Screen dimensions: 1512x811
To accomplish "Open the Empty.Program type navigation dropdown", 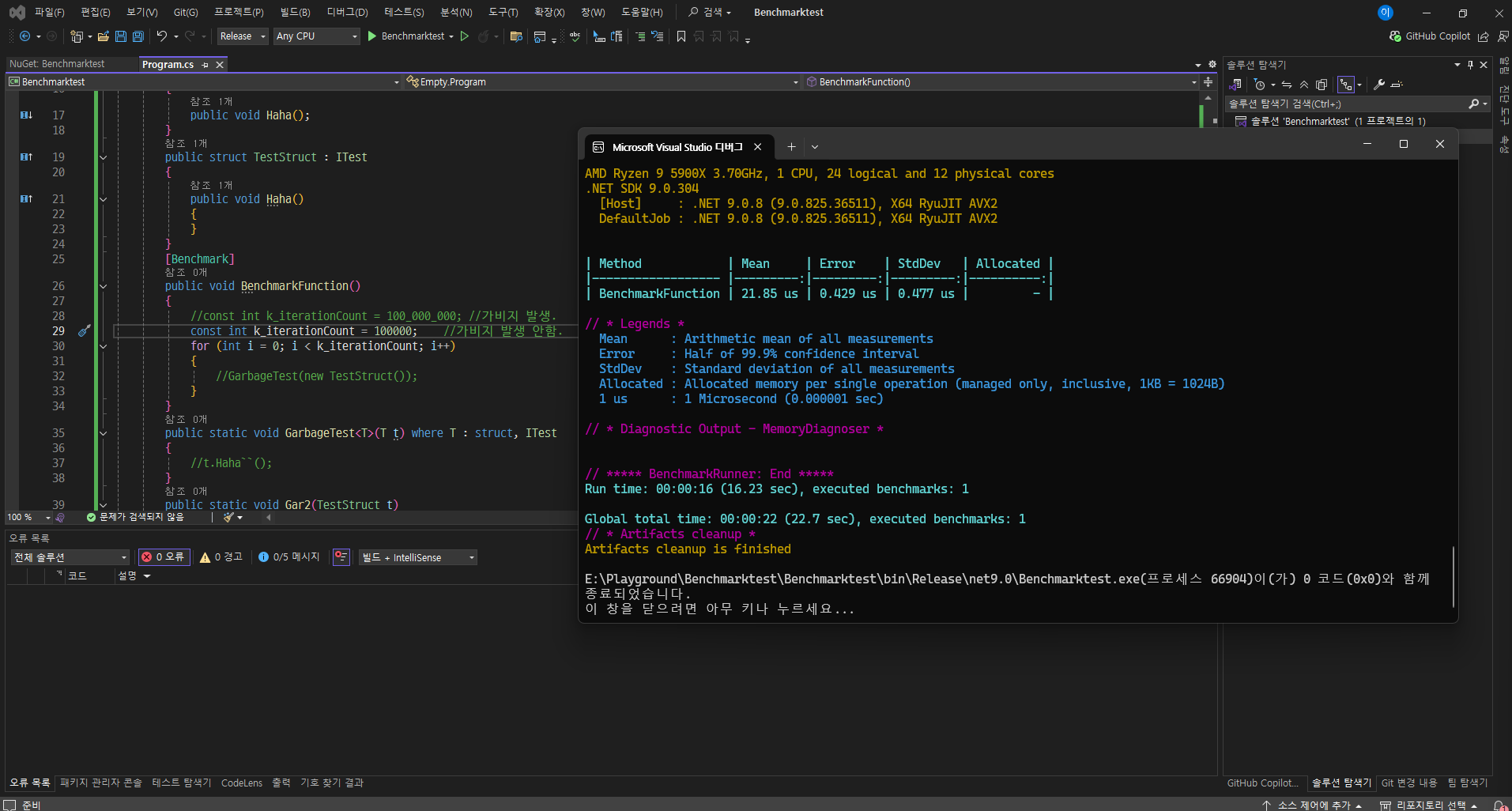I will point(602,82).
